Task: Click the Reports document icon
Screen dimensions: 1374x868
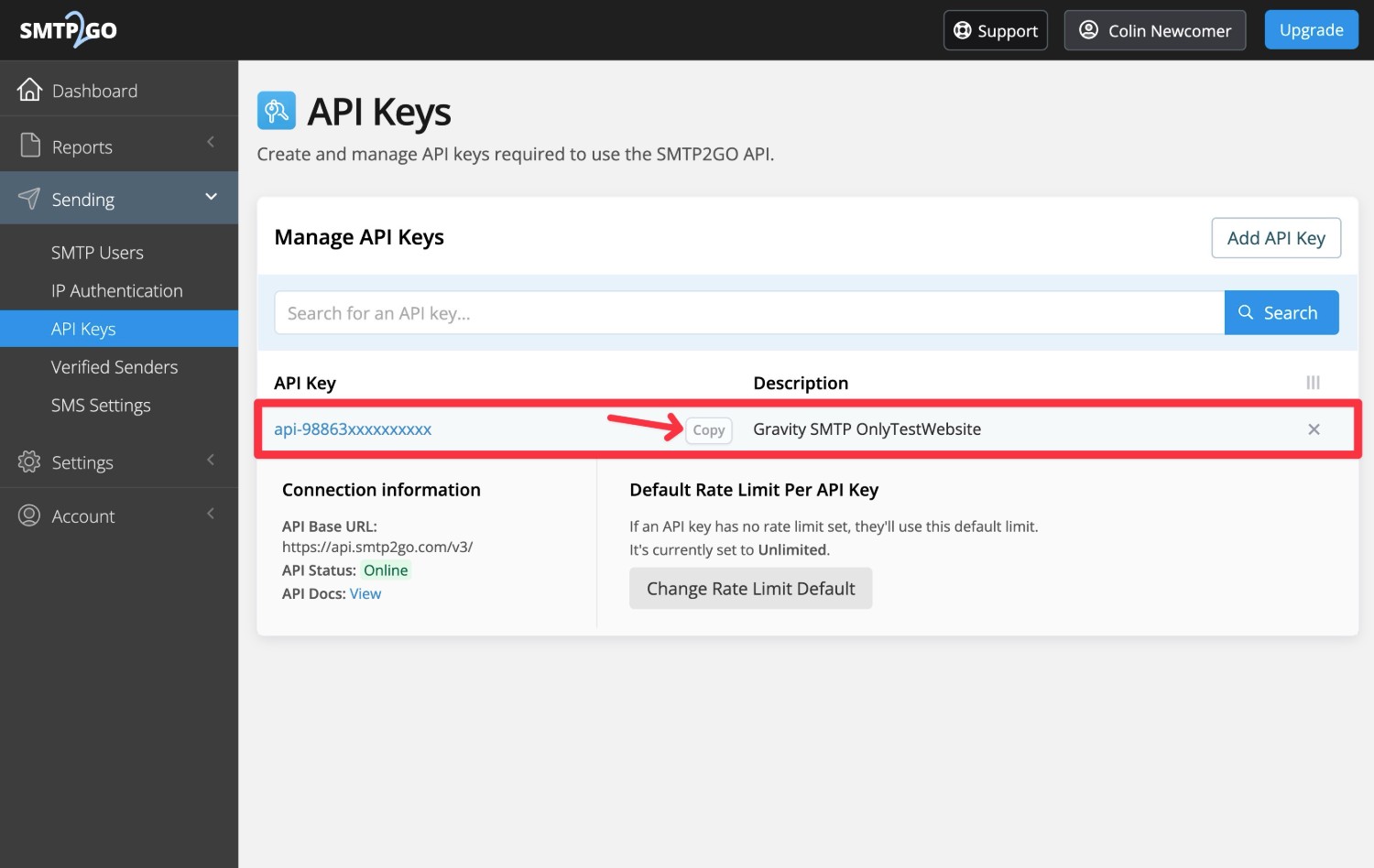Action: point(30,146)
